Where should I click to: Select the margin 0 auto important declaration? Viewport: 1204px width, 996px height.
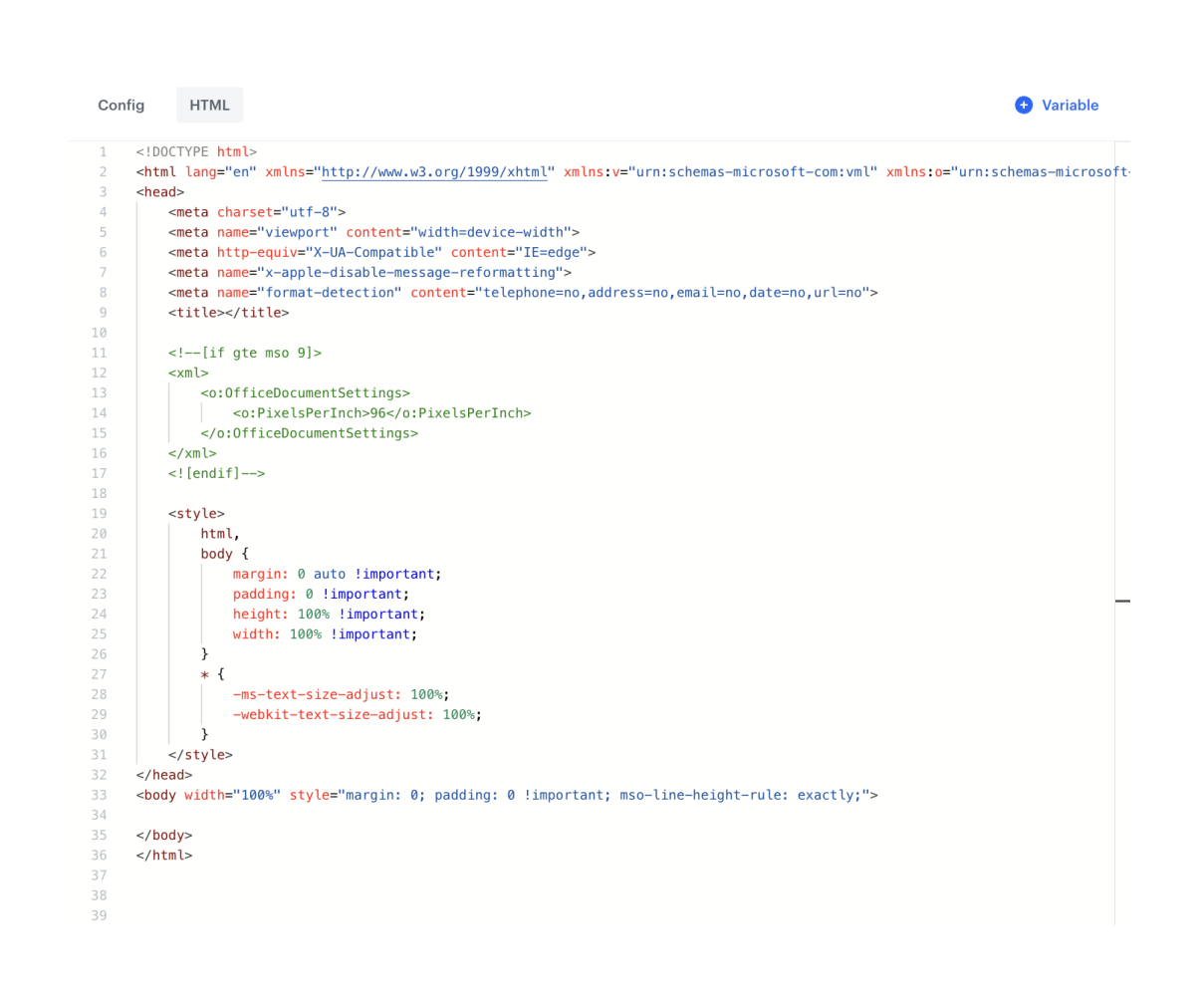pos(337,574)
